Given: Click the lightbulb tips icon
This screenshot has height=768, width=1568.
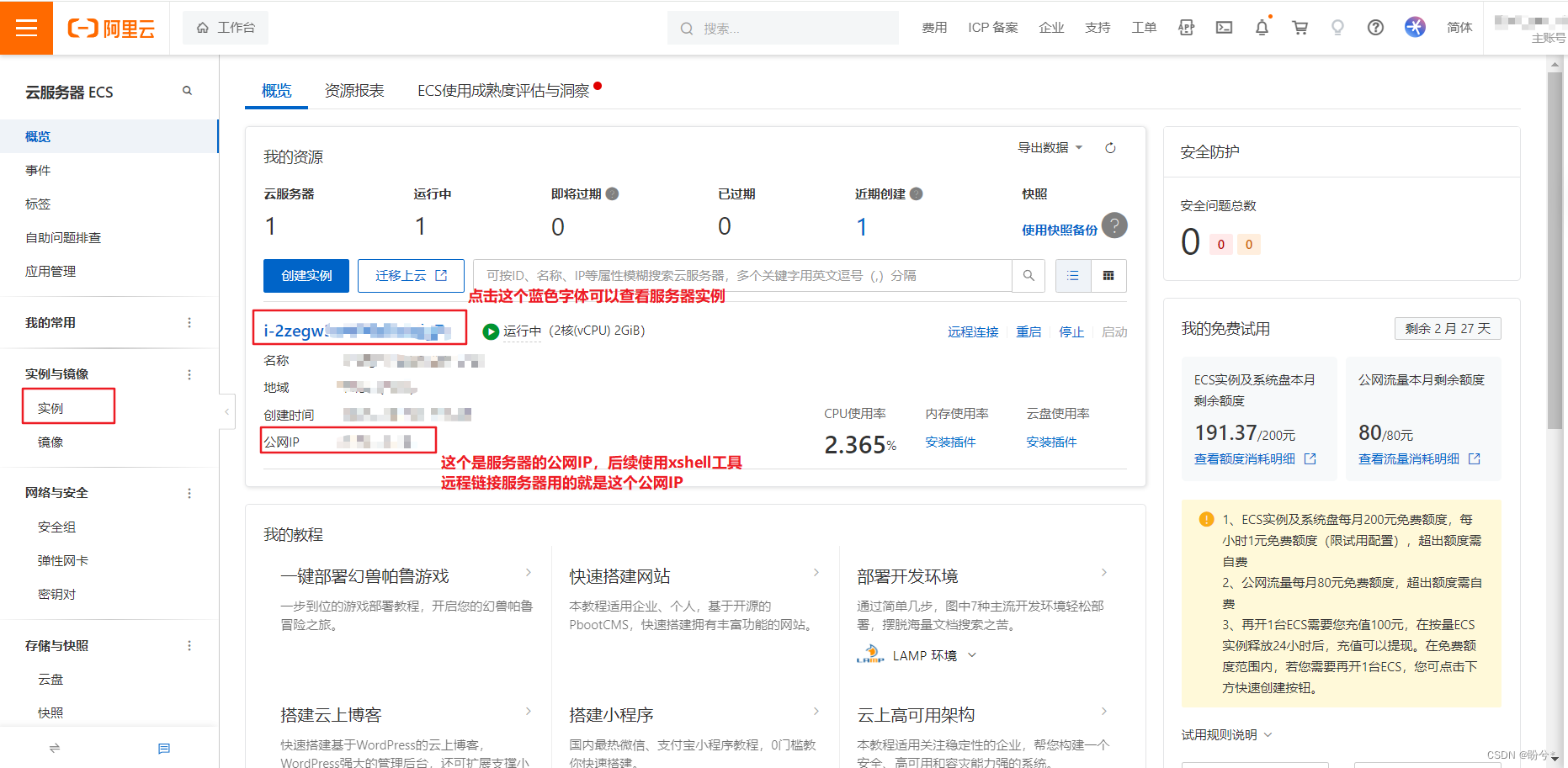Looking at the screenshot, I should (1337, 28).
